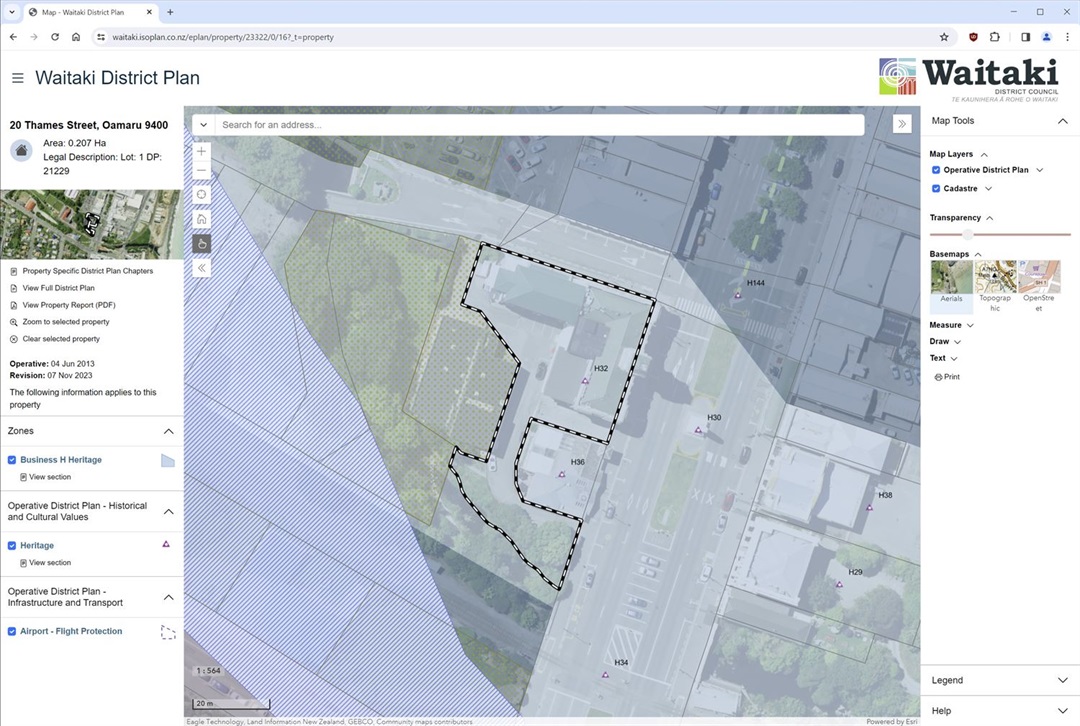This screenshot has height=726, width=1080.
Task: Activate the property selection hand tool
Action: [x=201, y=243]
